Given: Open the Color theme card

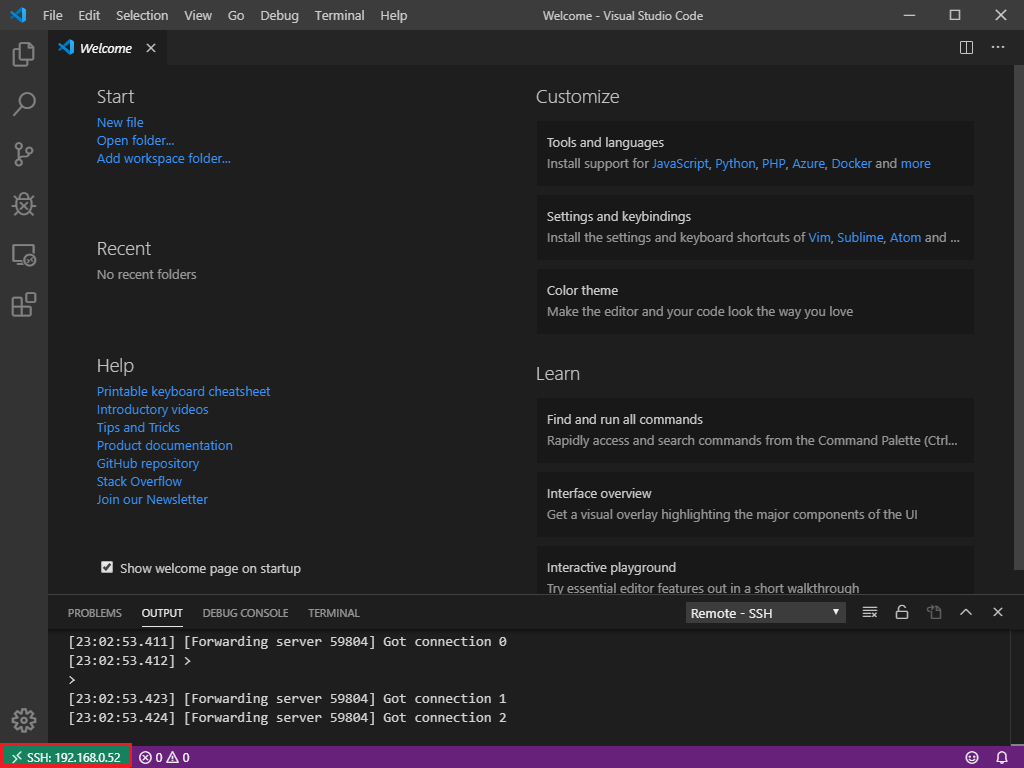Looking at the screenshot, I should 755,301.
